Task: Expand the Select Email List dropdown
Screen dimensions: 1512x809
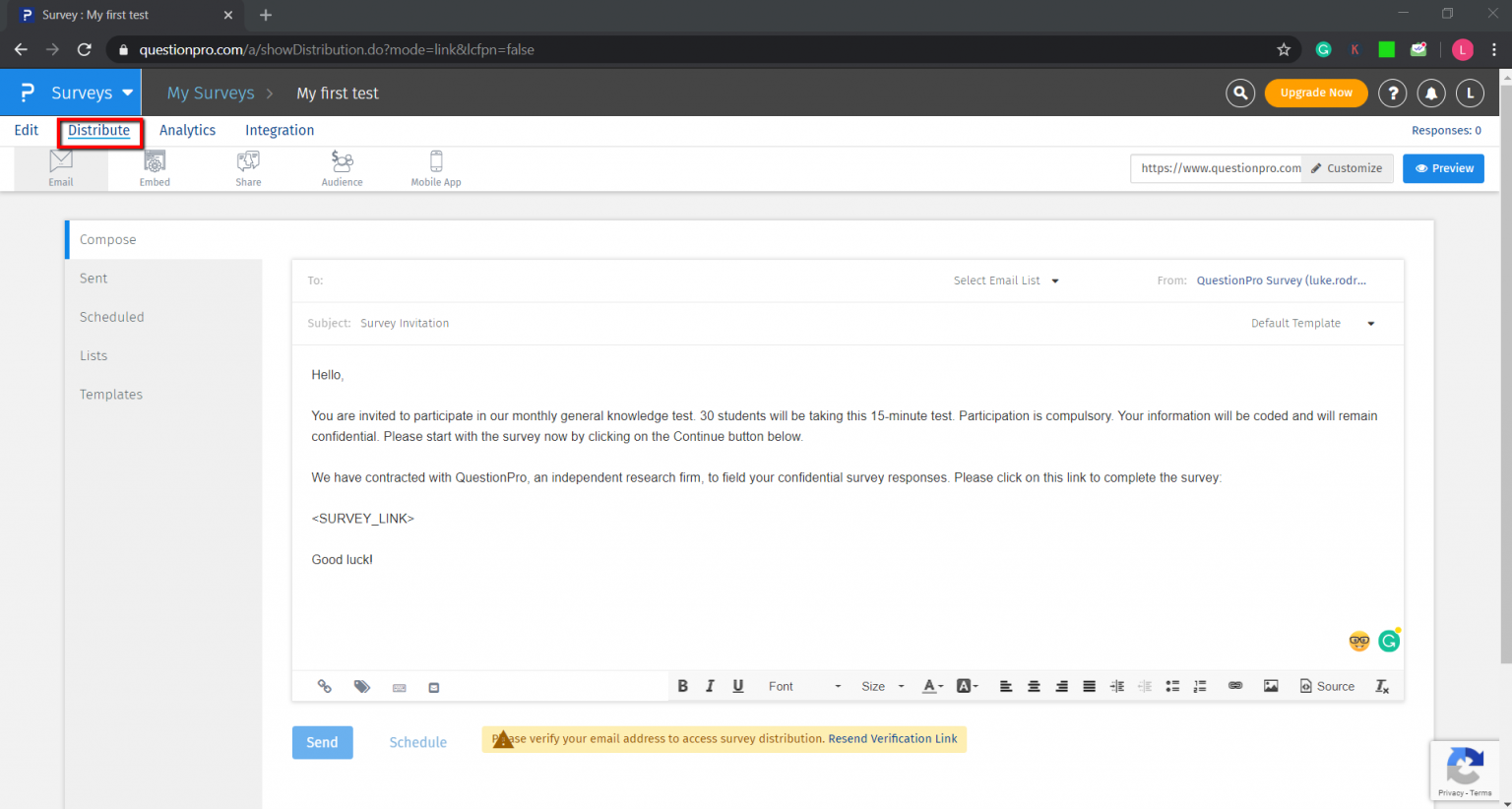Action: (x=1006, y=280)
